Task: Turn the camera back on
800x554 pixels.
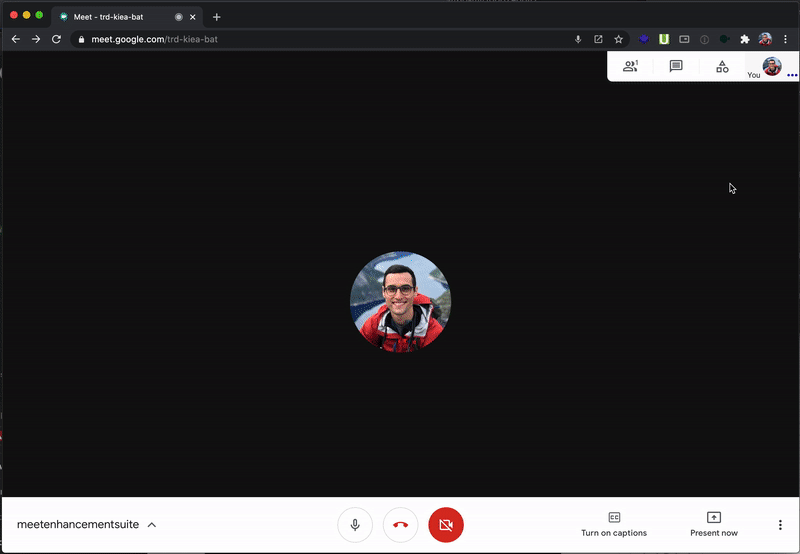Action: pos(446,525)
